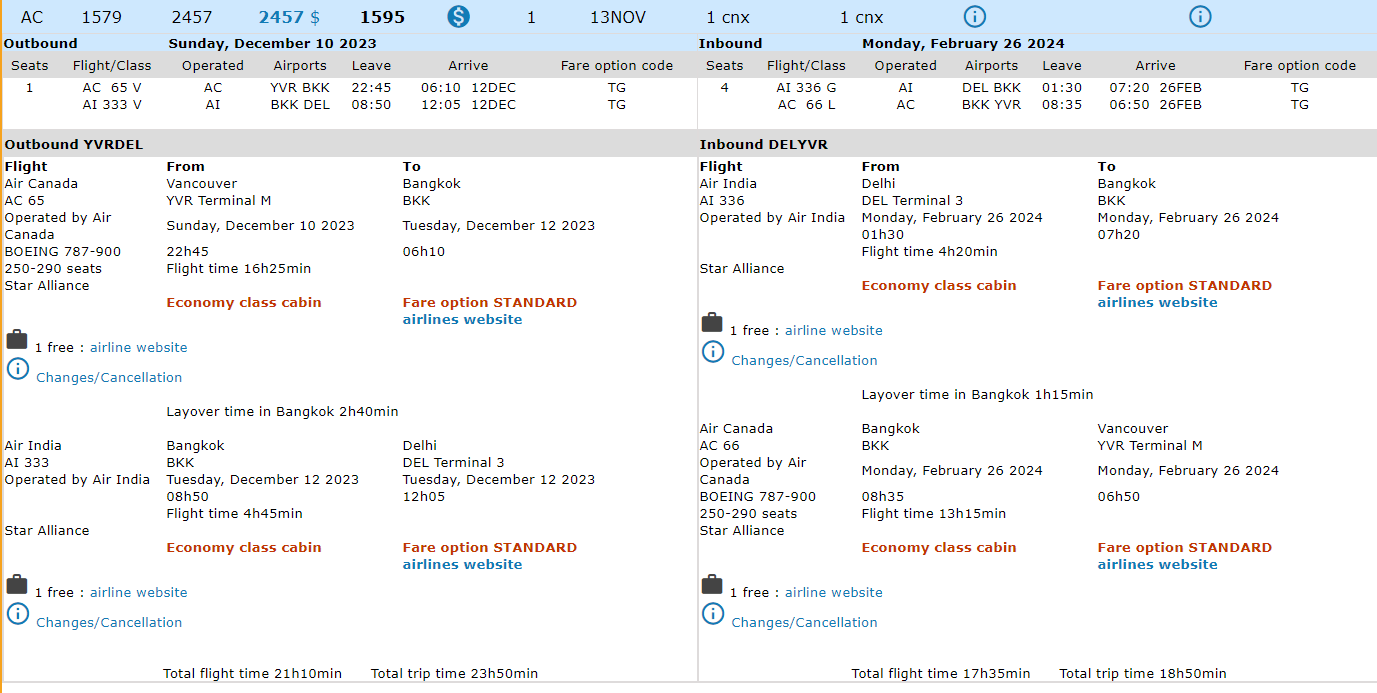Click the baggage icon under Air India AI 333
Image resolution: width=1377 pixels, height=693 pixels.
17,585
